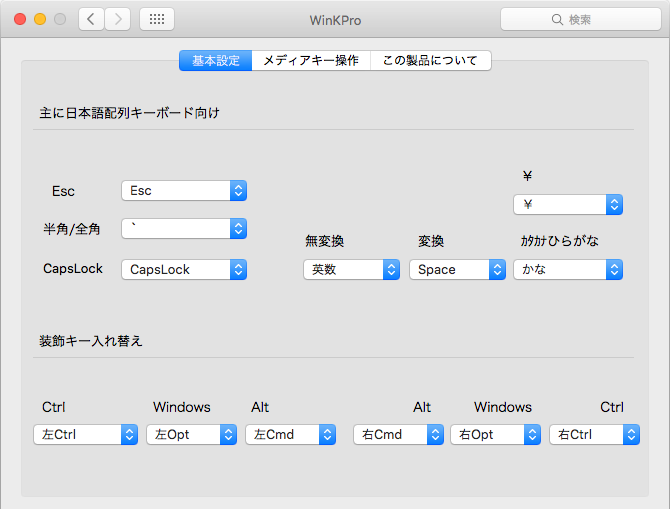Viewport: 670px width, 509px height.
Task: Switch to the 基本設定 tab
Action: [216, 60]
